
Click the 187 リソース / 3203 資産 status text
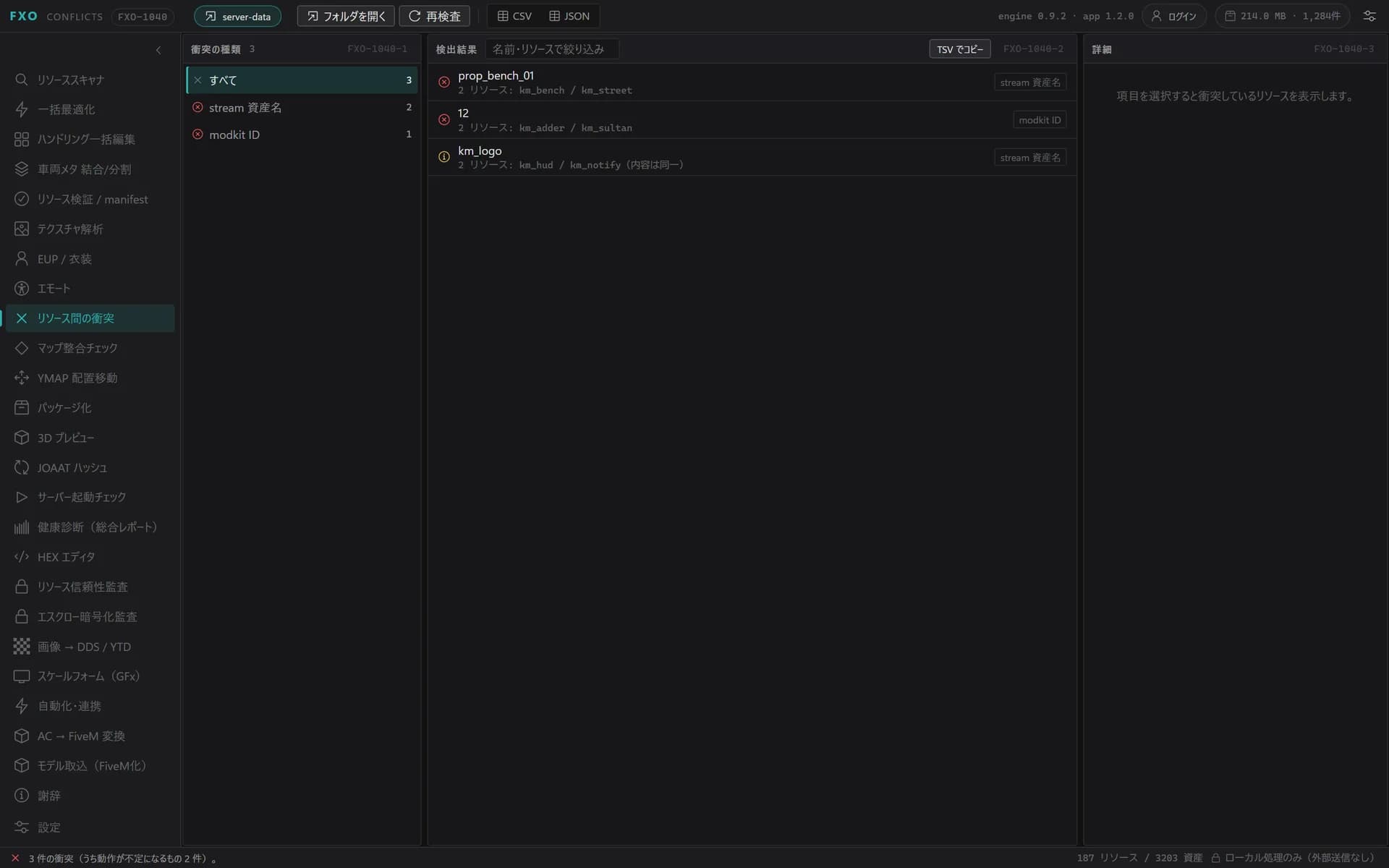(1139, 858)
